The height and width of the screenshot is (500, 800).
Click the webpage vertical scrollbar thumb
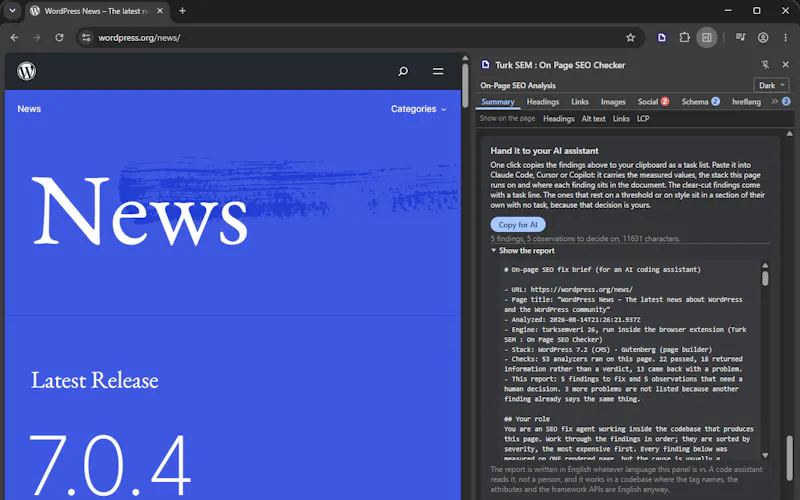tap(465, 86)
